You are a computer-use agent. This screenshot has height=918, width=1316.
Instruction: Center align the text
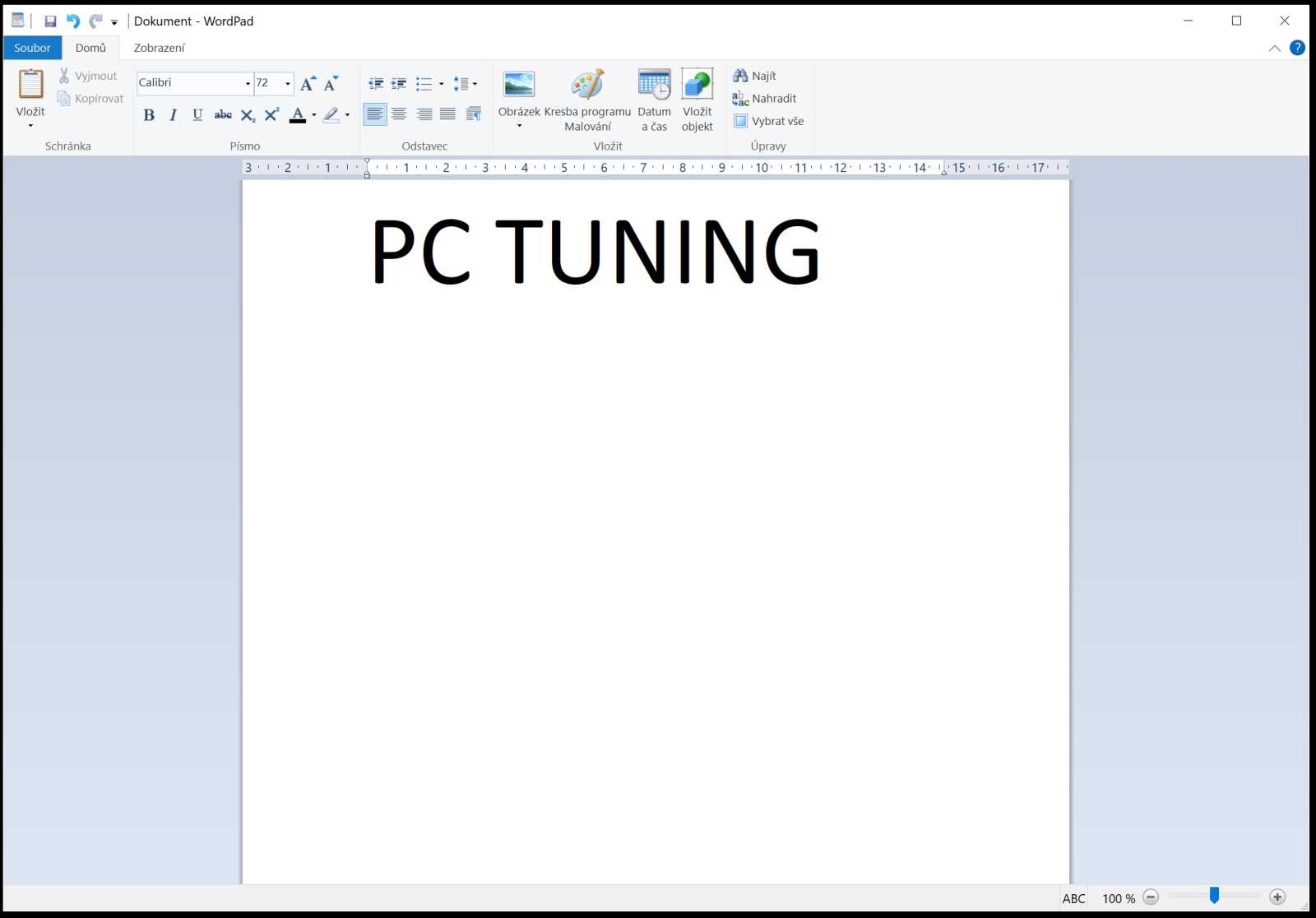(399, 114)
